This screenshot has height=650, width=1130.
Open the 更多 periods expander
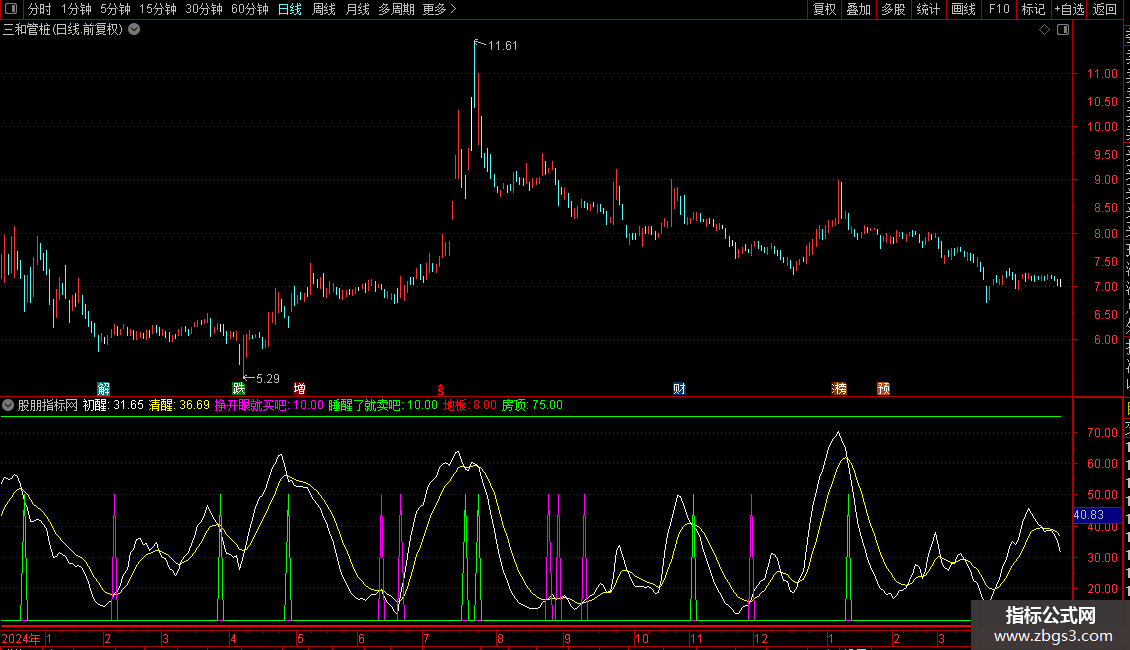tap(439, 9)
